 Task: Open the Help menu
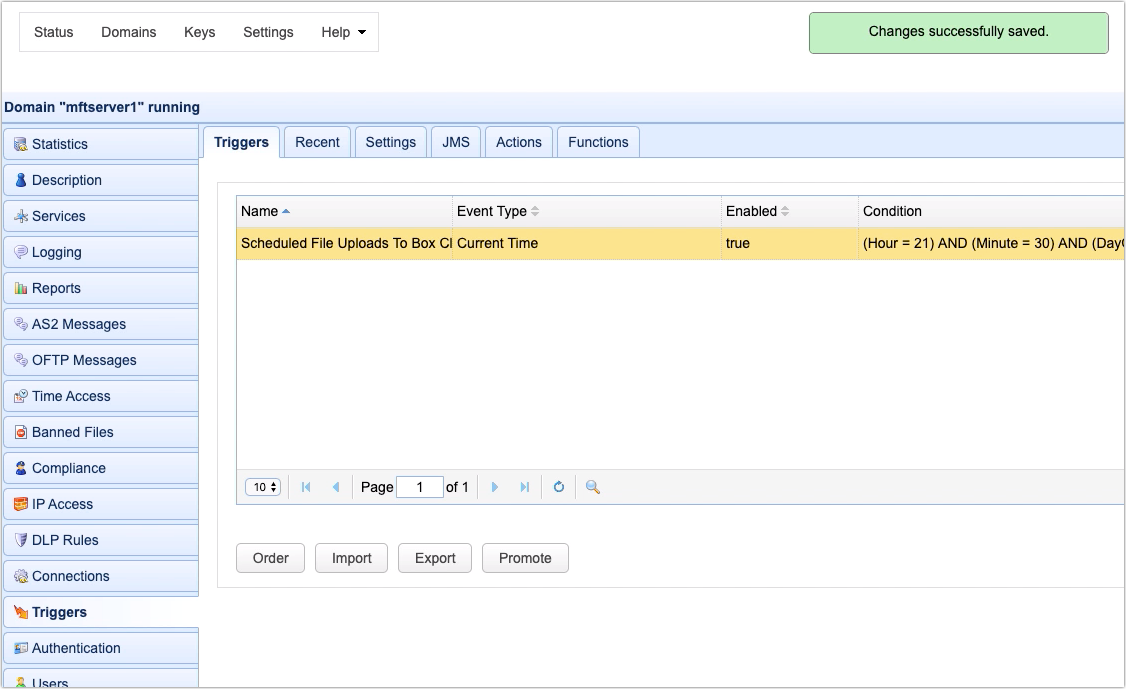click(x=343, y=32)
